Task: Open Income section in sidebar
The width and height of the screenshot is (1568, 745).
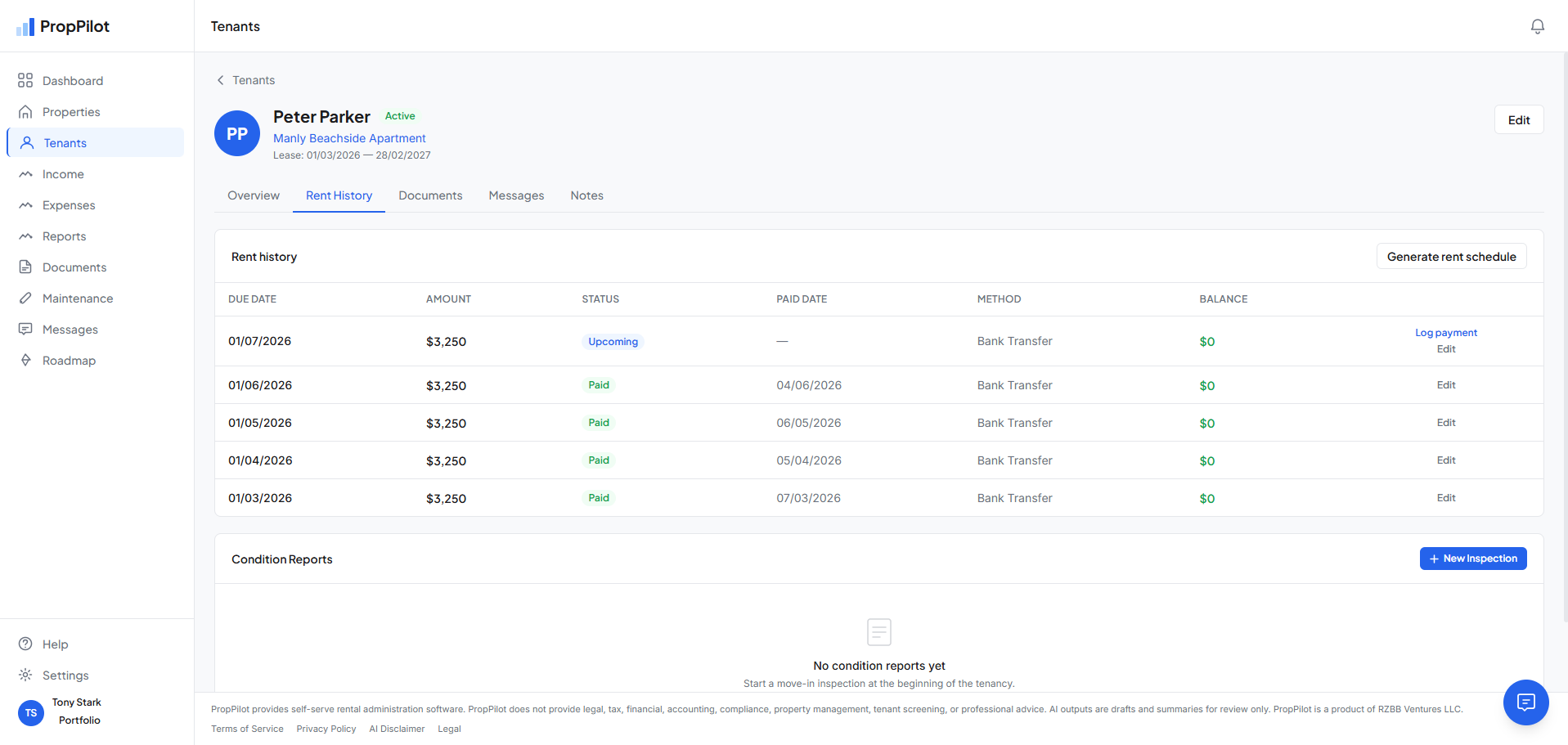Action: coord(96,173)
